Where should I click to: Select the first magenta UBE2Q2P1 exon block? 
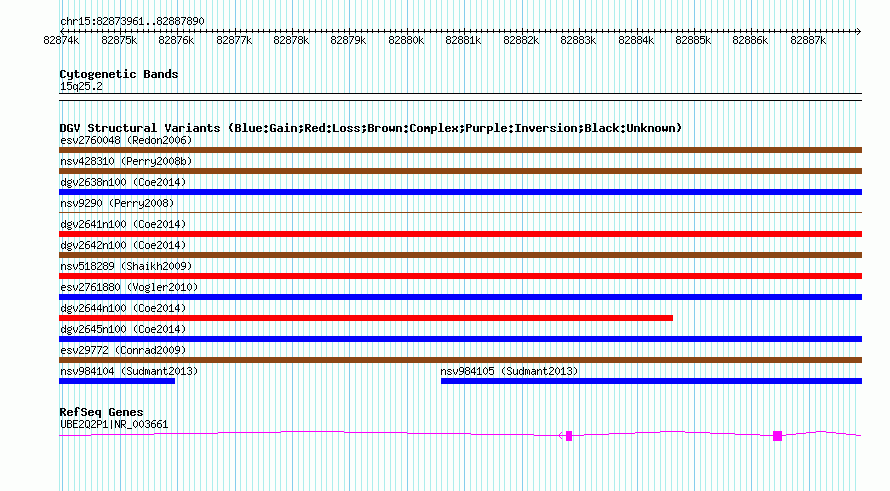[569, 436]
